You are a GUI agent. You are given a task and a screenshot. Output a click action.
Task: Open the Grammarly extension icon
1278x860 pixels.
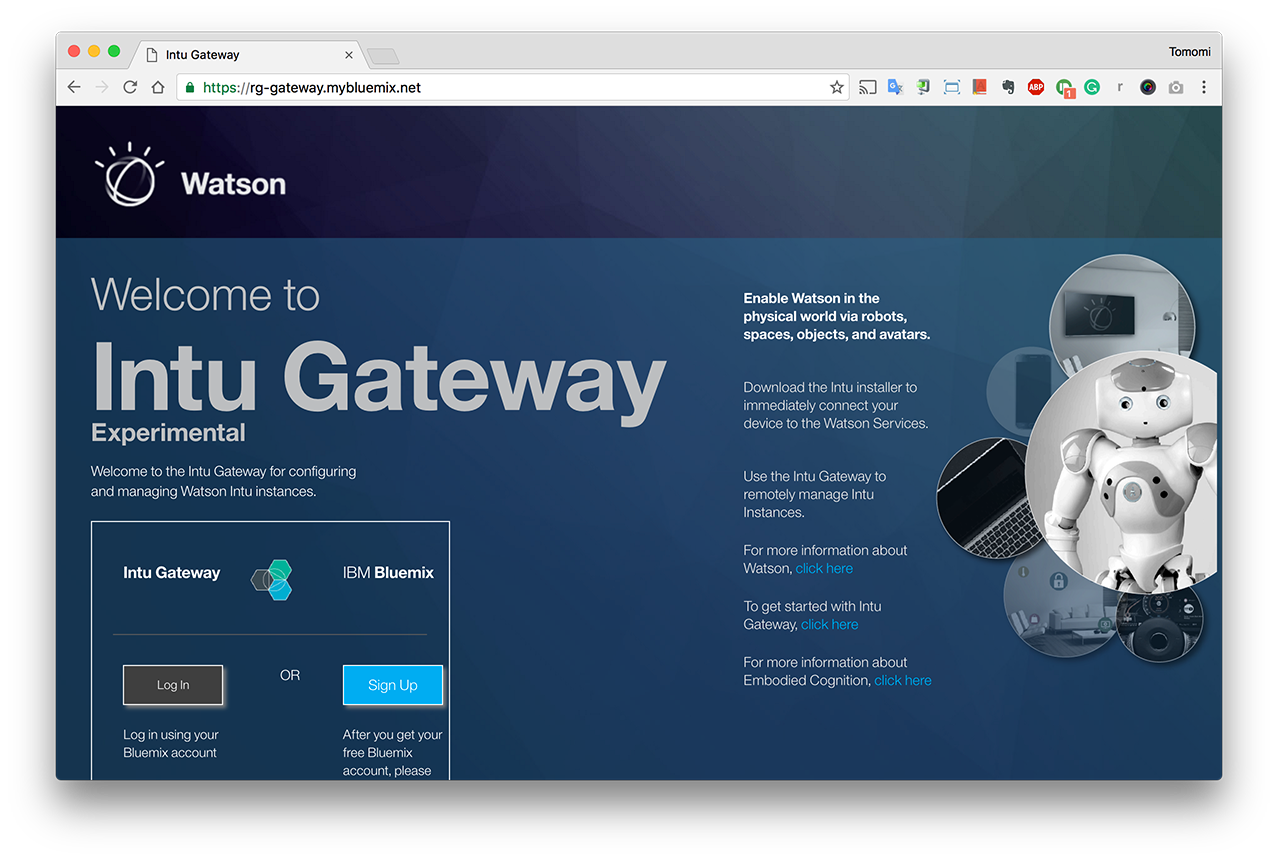coord(1092,87)
